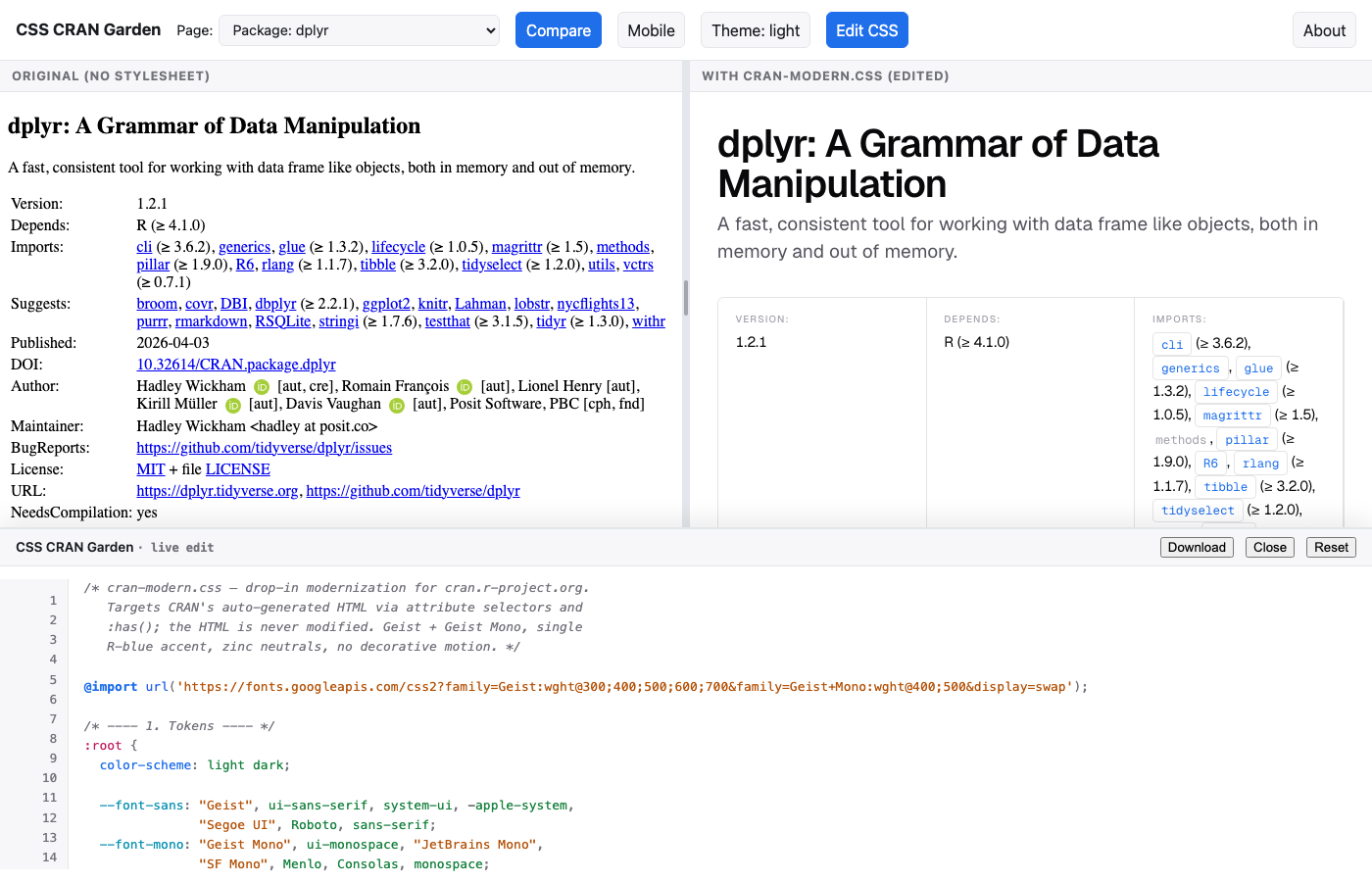Open the pillar link in original Imports
1372x882 pixels.
(153, 265)
